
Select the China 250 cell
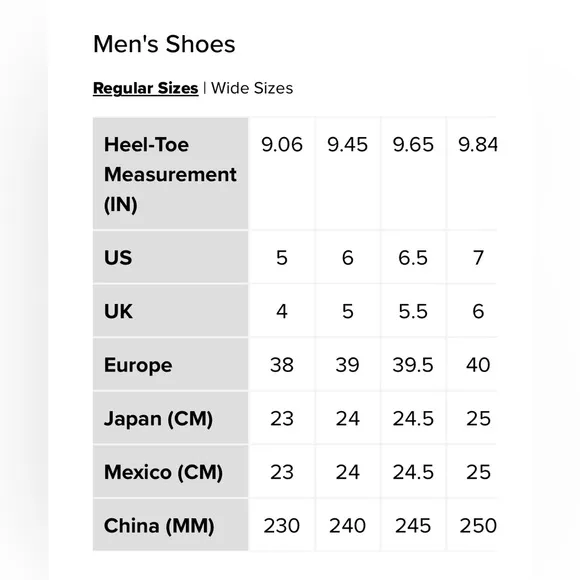(x=472, y=525)
